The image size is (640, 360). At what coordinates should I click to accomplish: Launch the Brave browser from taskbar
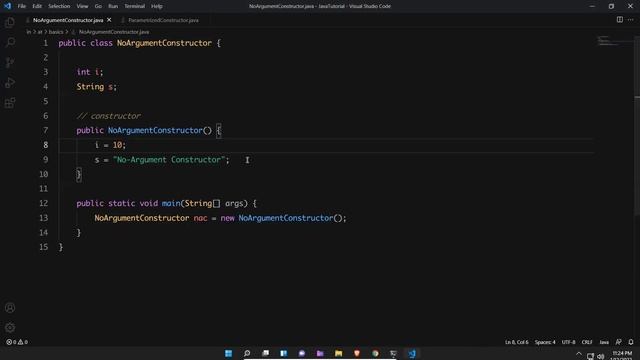tap(357, 353)
